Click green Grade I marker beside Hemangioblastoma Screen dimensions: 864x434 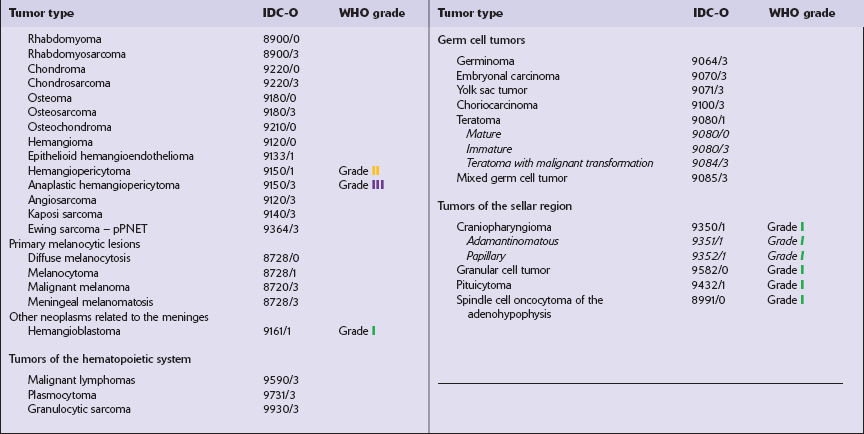[374, 330]
